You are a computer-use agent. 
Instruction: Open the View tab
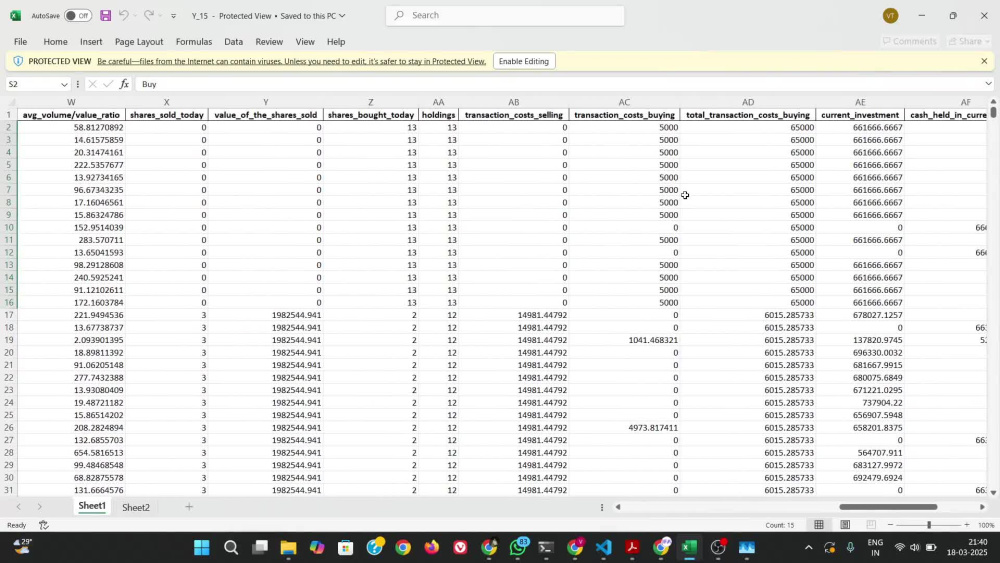[x=305, y=41]
